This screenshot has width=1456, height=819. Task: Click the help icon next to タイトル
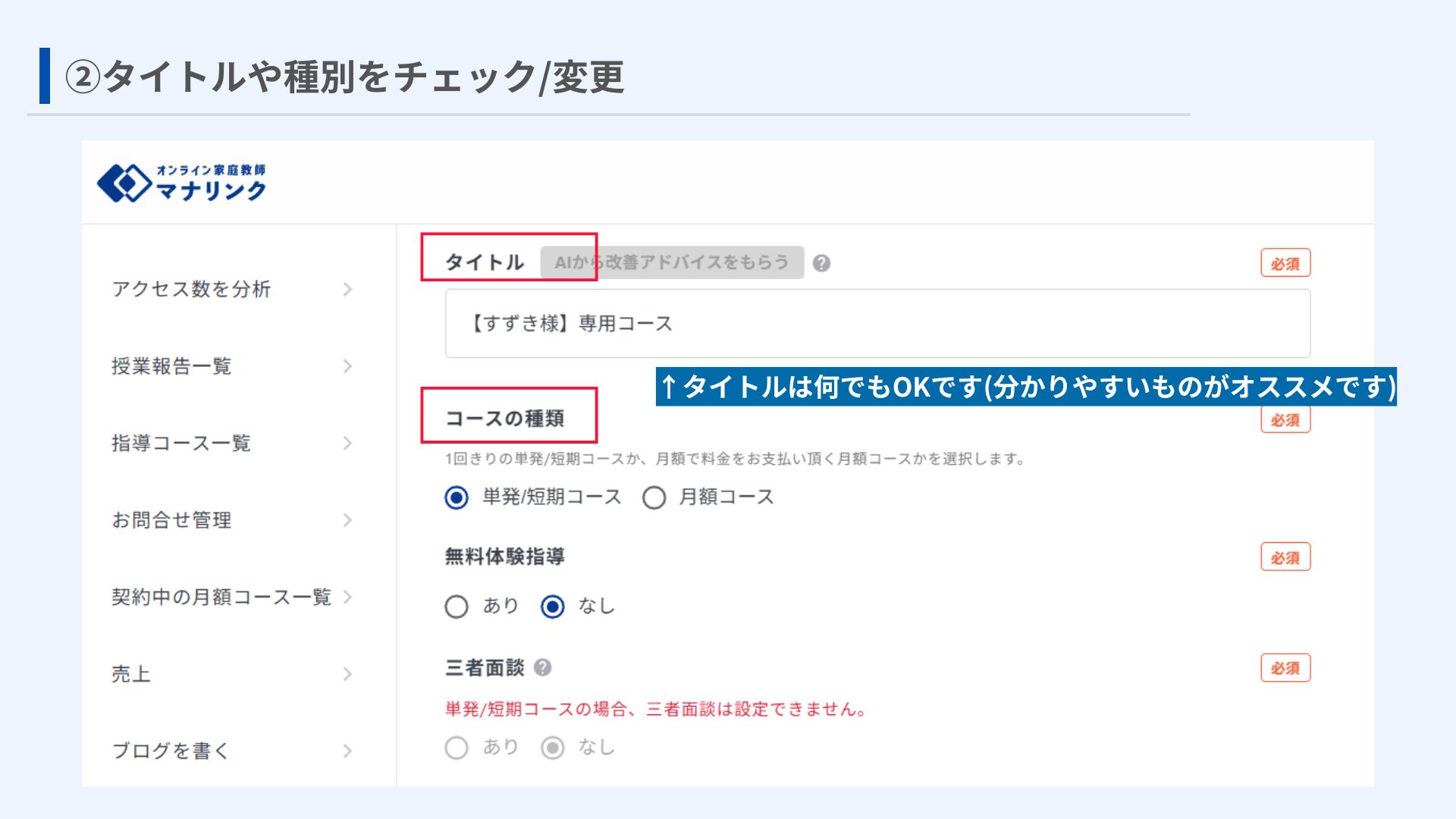tap(821, 263)
